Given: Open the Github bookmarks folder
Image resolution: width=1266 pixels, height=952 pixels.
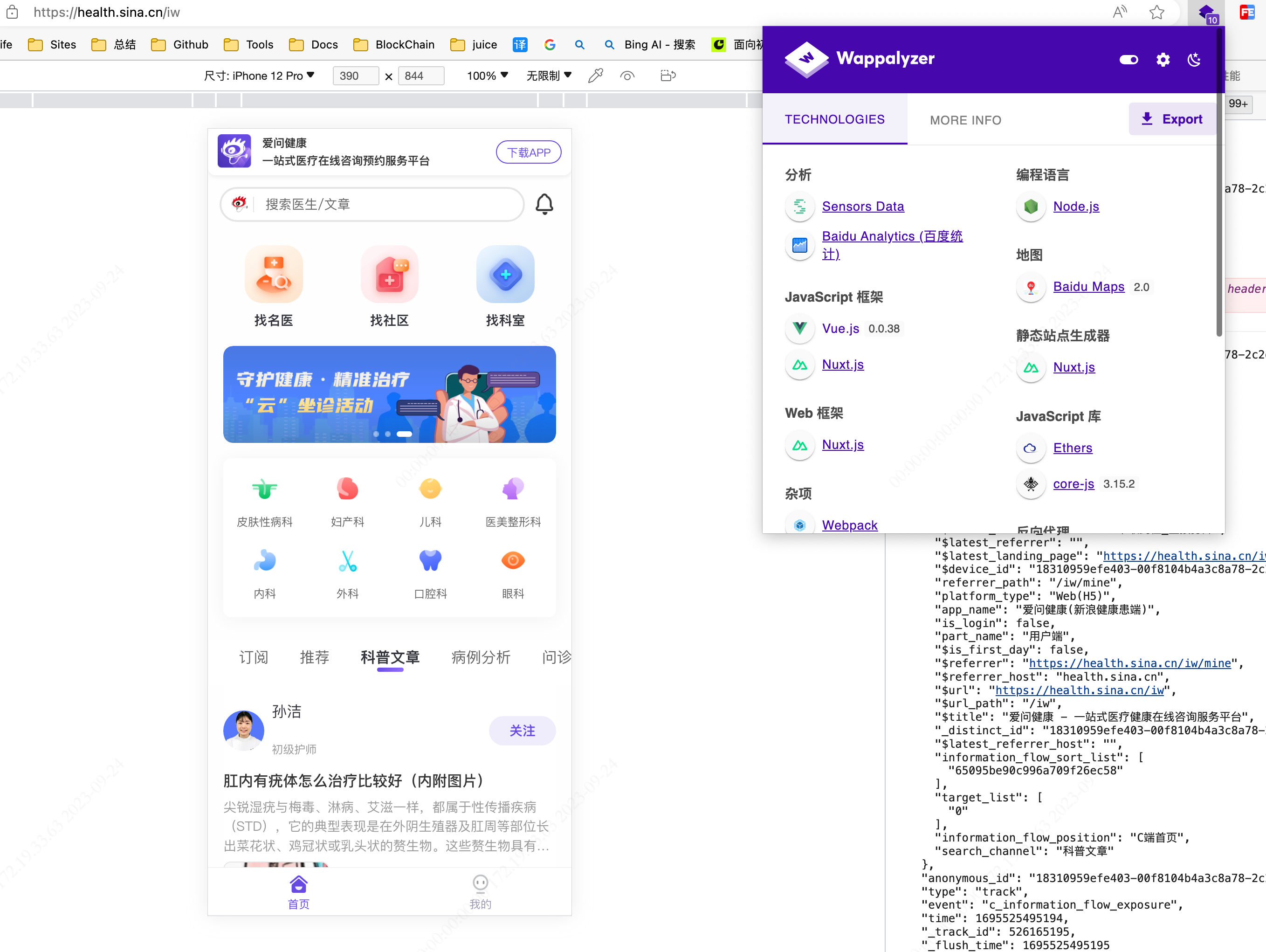Looking at the screenshot, I should point(180,44).
